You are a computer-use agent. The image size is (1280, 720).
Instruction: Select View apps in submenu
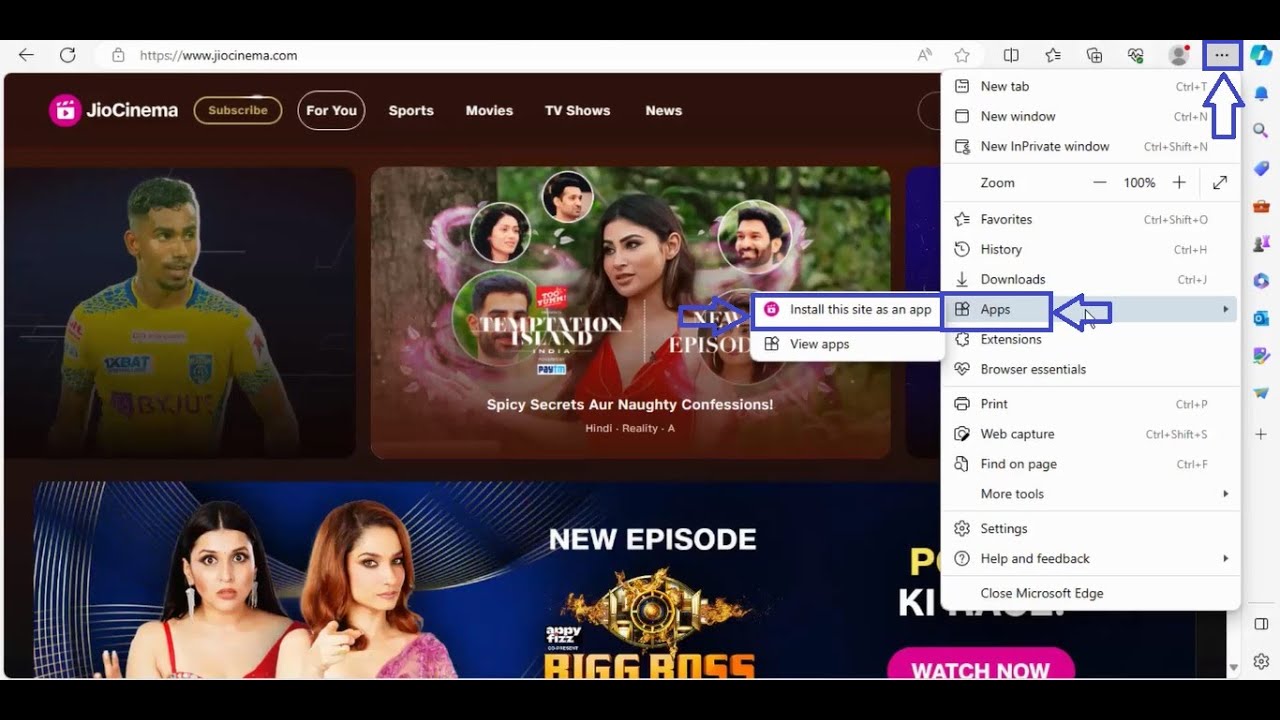[x=847, y=344]
